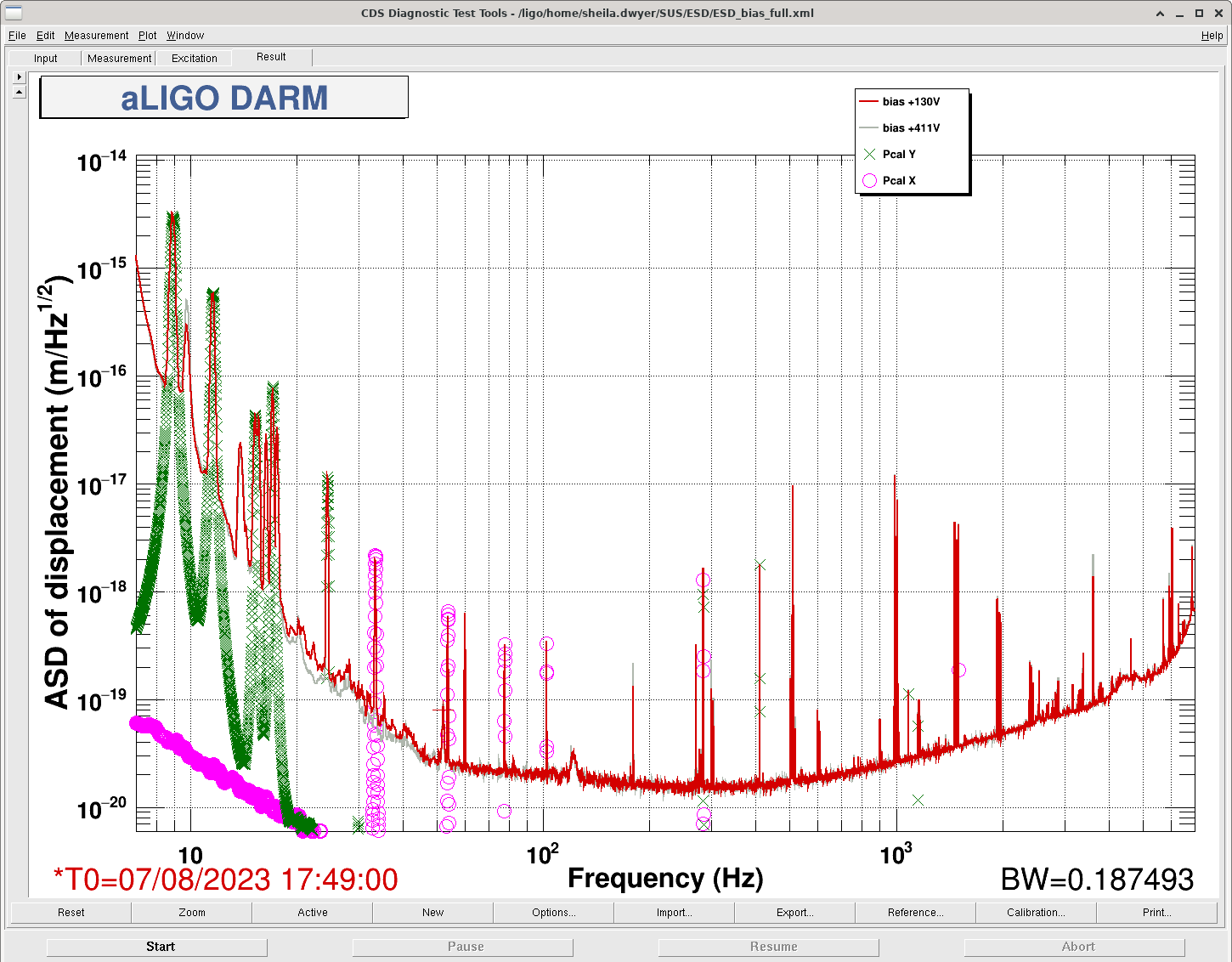Image resolution: width=1232 pixels, height=962 pixels.
Task: Maximize the Diagnostic Test Tools window
Action: click(x=1199, y=14)
